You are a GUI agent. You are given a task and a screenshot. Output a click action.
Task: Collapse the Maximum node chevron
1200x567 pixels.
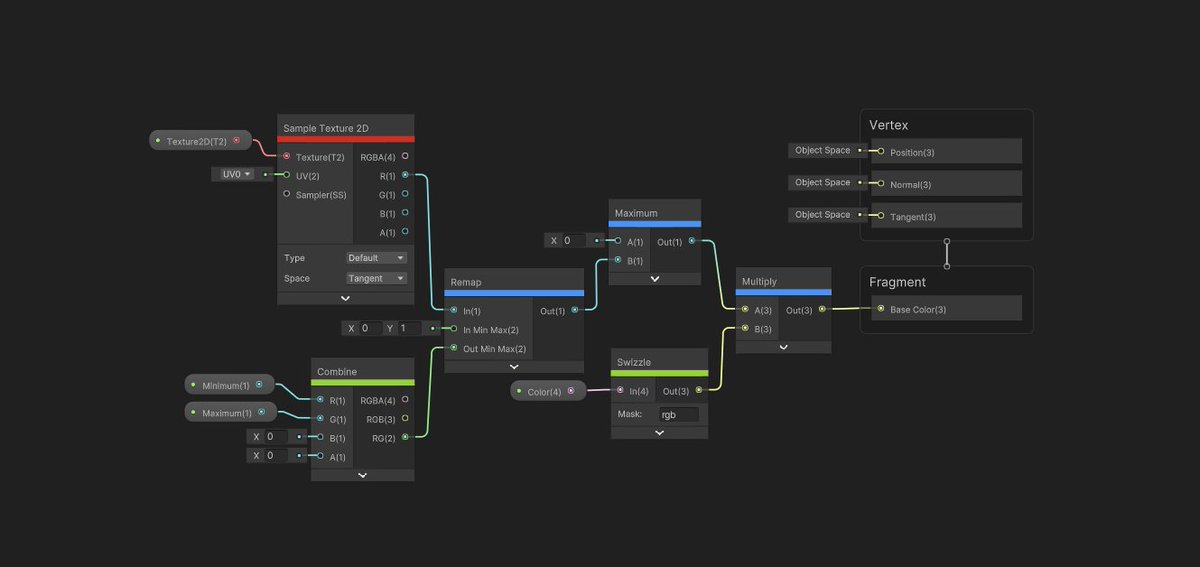(x=655, y=279)
